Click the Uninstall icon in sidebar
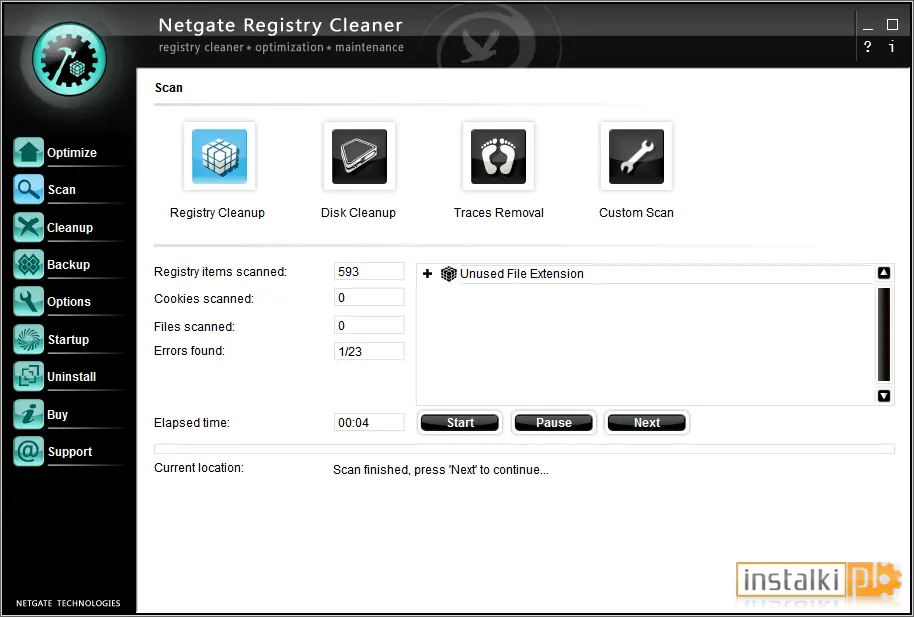Screen dimensions: 914x617 [29, 377]
